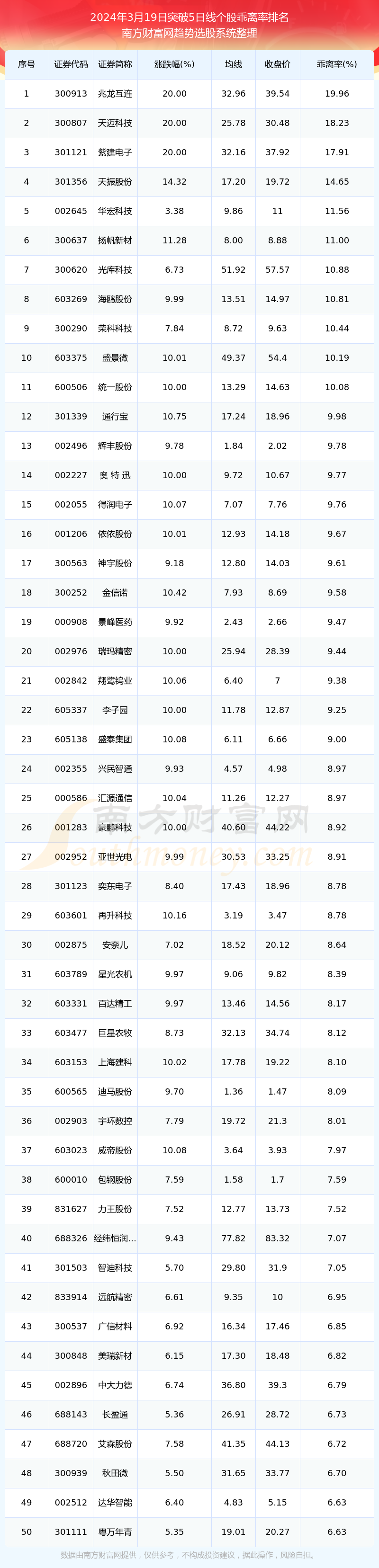Click 巨星农牧 stock name
This screenshot has width=379, height=1568.
(x=115, y=1033)
